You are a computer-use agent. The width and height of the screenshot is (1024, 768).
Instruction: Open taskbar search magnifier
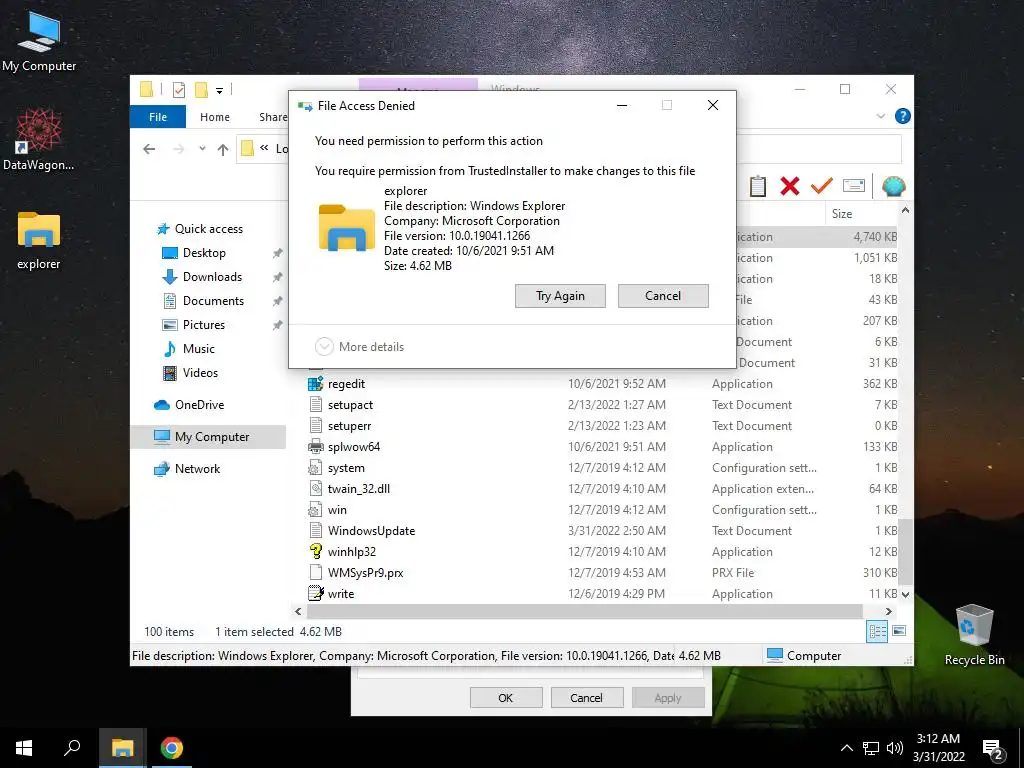coord(72,748)
